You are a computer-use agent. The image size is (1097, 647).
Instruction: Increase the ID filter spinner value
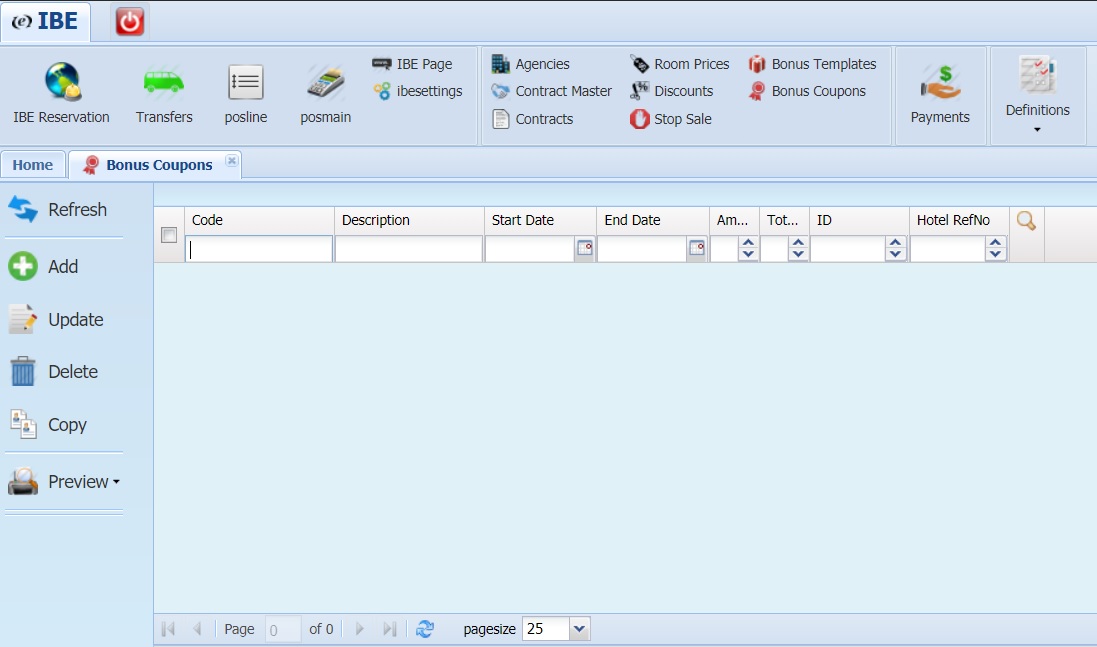pos(896,243)
